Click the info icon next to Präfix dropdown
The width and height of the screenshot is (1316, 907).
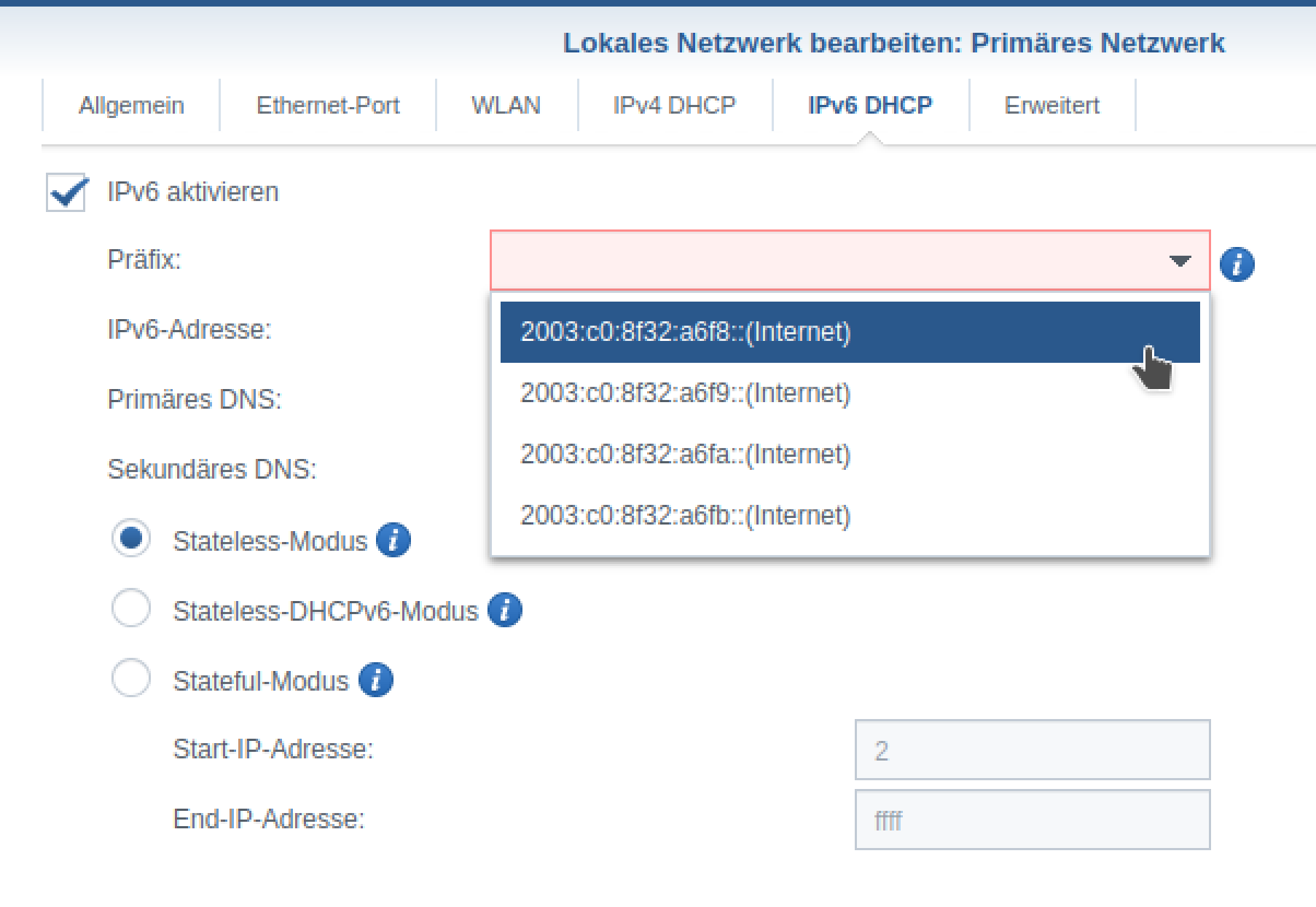click(x=1237, y=264)
